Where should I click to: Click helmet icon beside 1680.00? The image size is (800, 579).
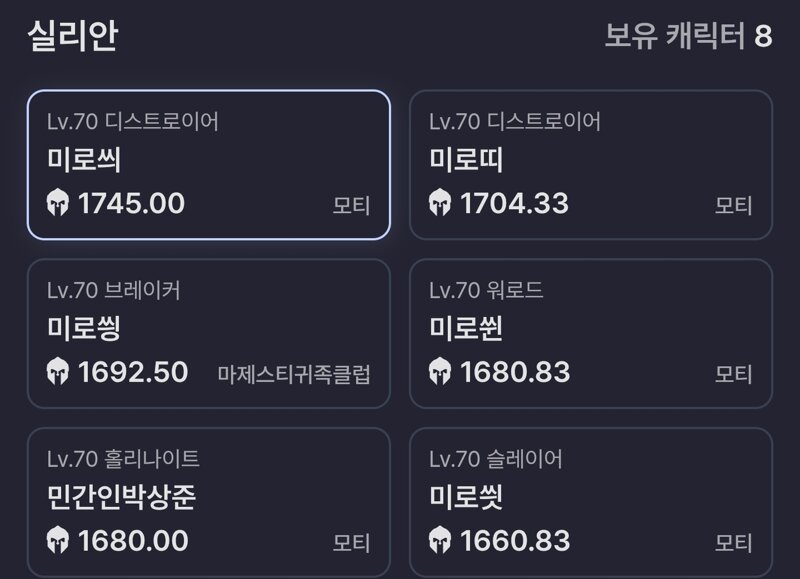coord(58,540)
